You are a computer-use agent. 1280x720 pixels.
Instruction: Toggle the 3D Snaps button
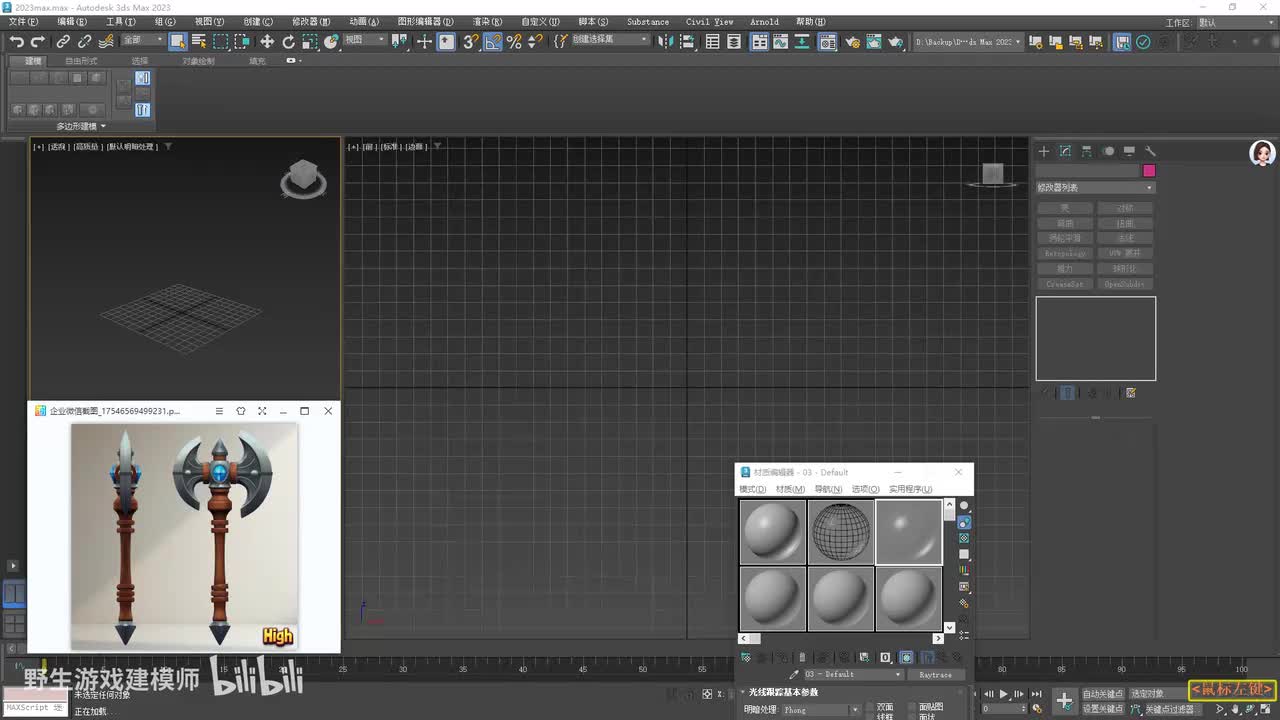pos(471,41)
